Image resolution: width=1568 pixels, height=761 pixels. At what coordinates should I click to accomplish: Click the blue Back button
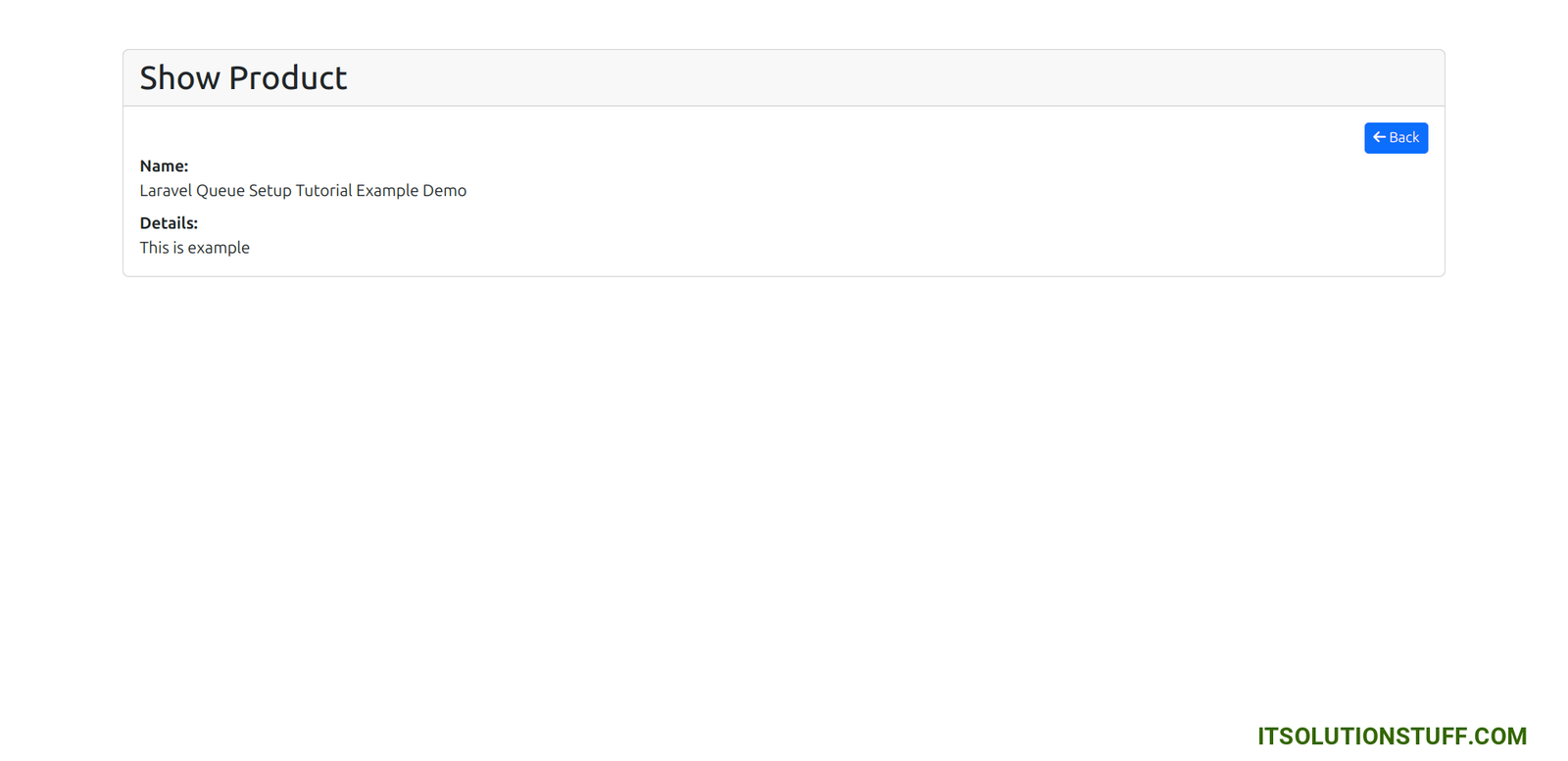coord(1396,138)
